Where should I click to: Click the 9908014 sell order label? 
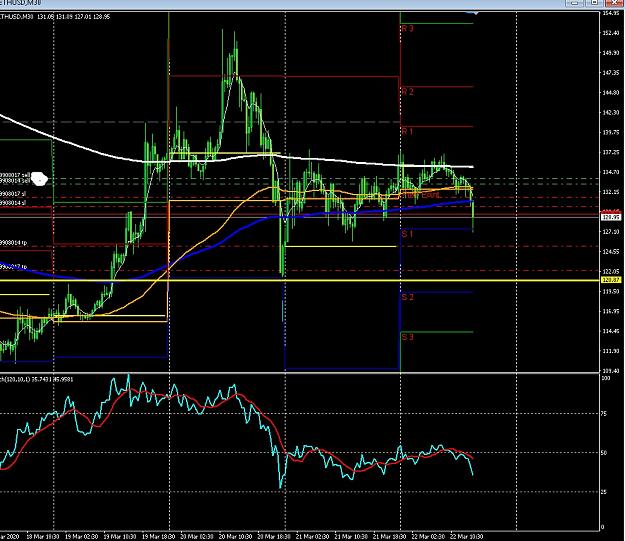coord(15,181)
